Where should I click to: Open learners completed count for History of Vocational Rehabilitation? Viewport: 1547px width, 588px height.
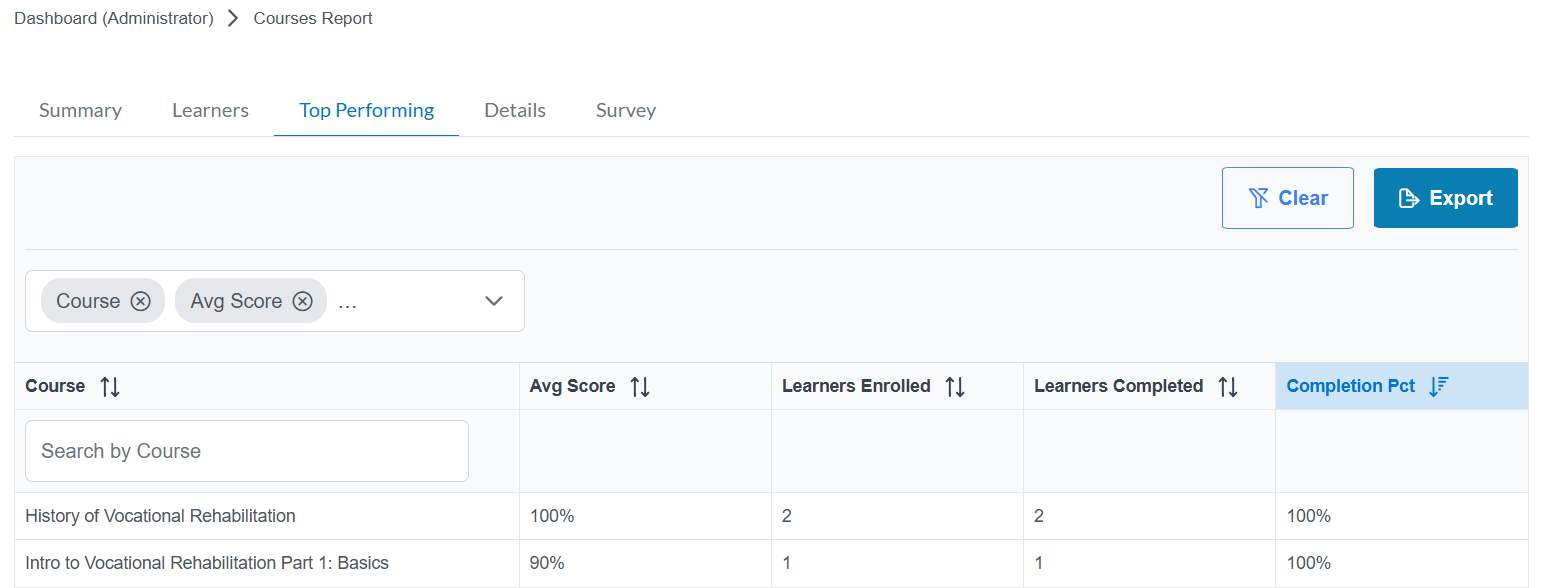point(1038,516)
